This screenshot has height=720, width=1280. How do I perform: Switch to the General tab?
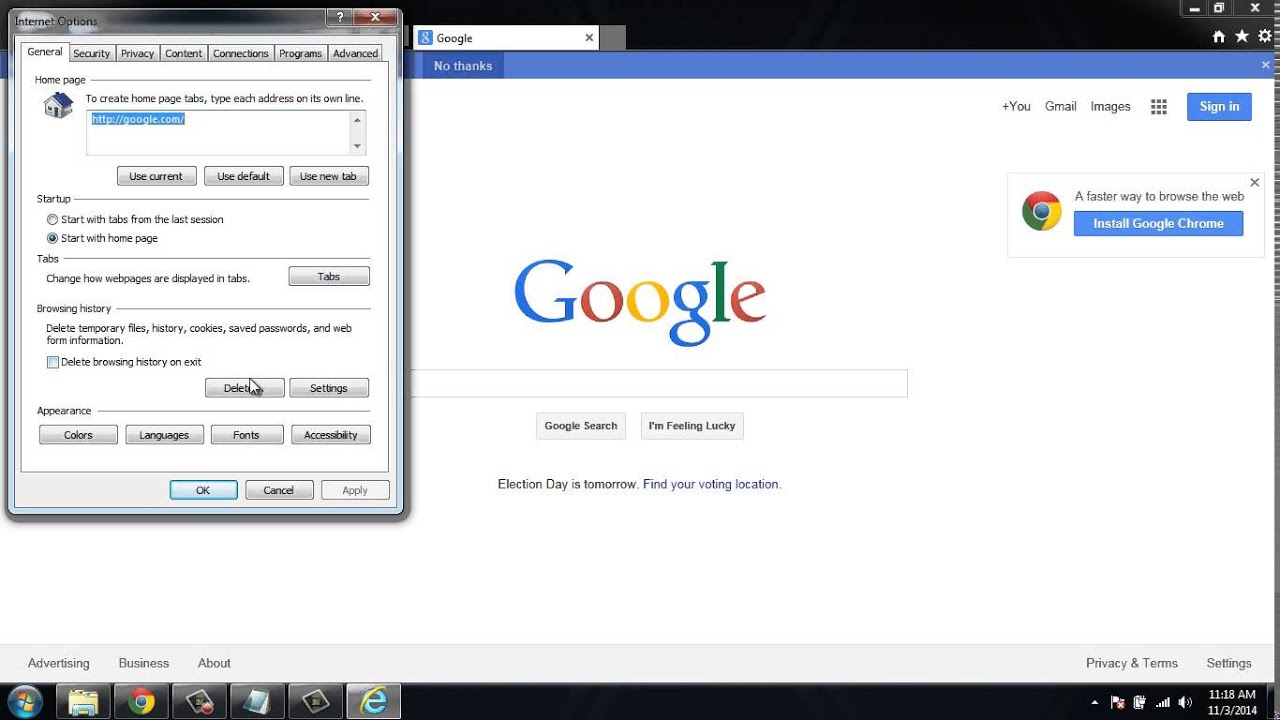pos(45,52)
